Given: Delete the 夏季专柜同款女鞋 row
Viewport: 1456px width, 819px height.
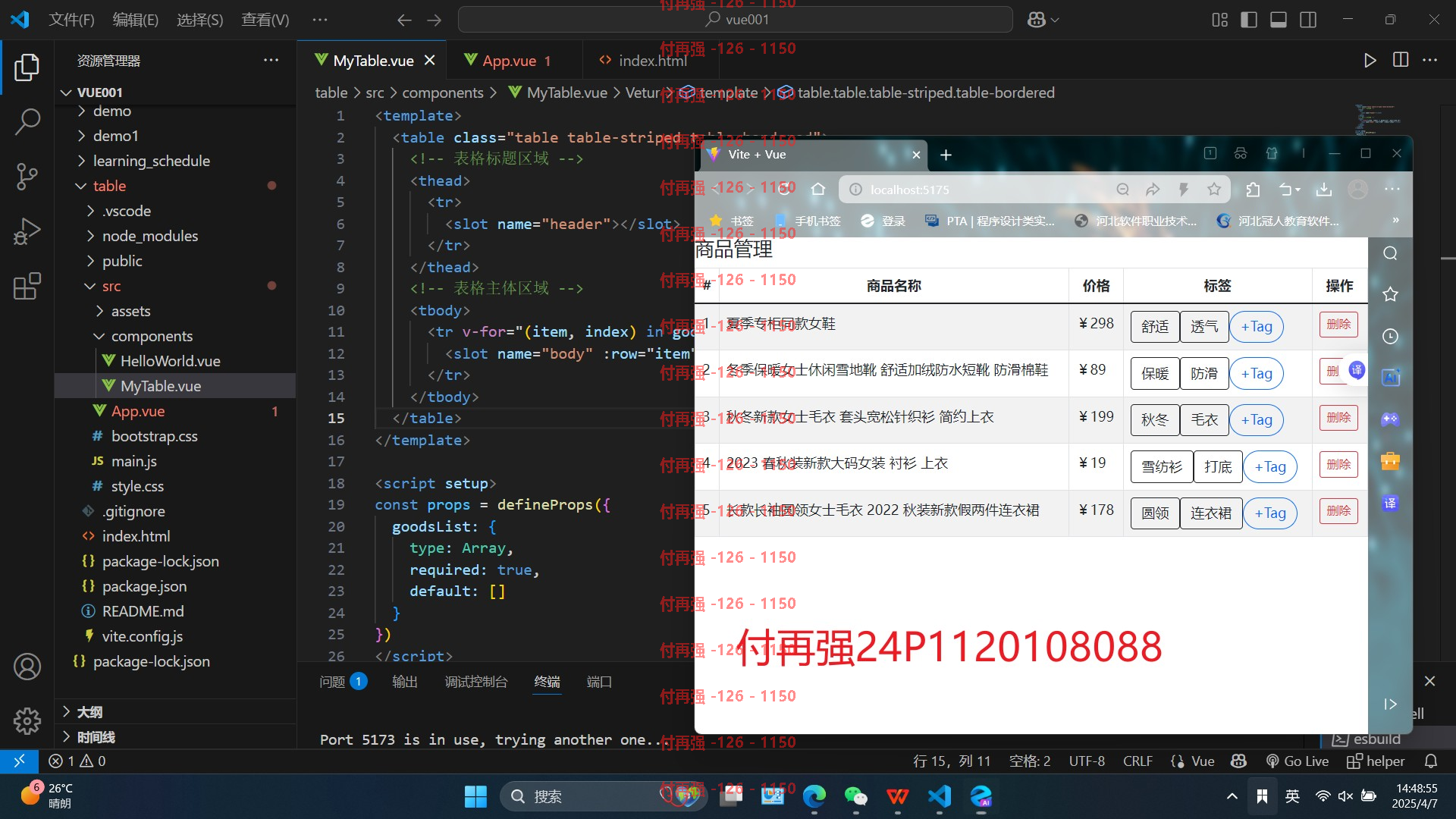Looking at the screenshot, I should click(1338, 325).
